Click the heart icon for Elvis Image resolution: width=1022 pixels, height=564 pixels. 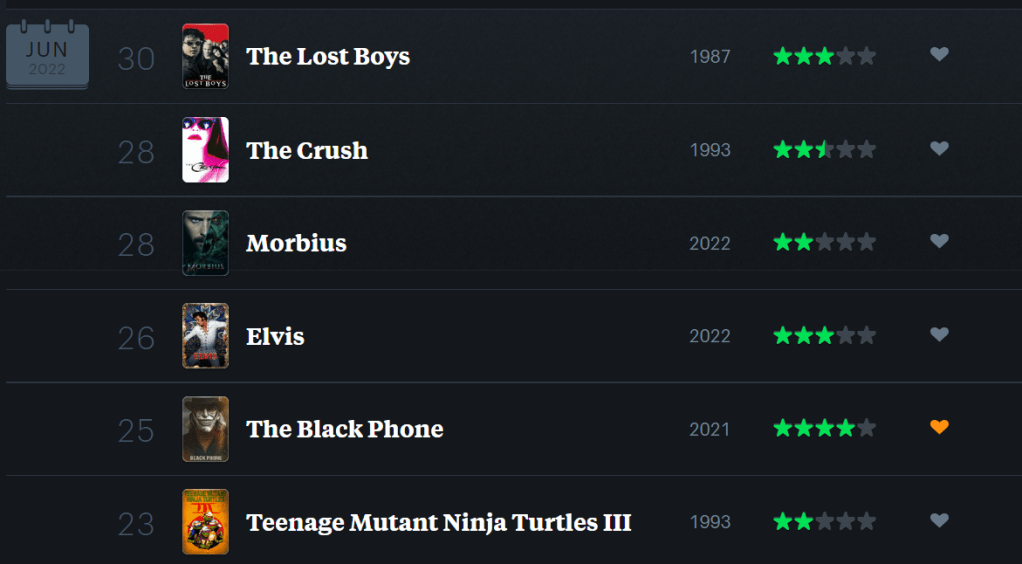[939, 334]
